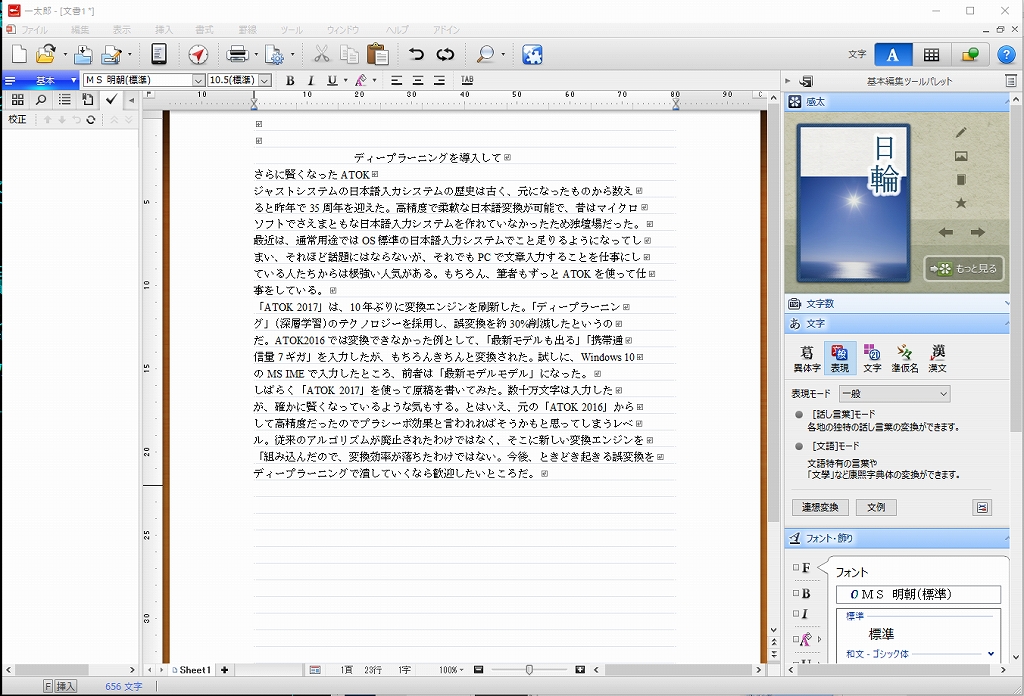Open the font size dropdown 10.5
Screen dimensions: 1024x696
tap(265, 80)
